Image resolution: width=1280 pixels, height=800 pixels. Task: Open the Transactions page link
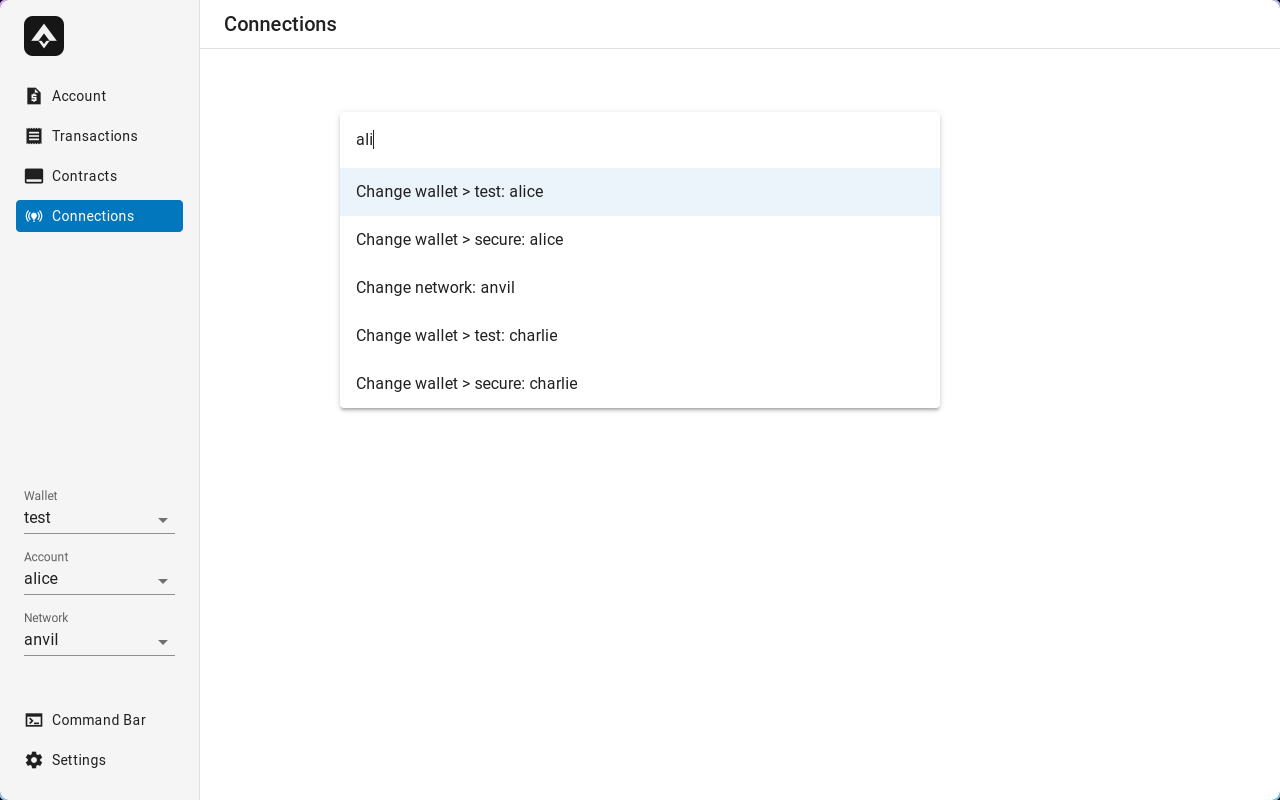point(95,136)
